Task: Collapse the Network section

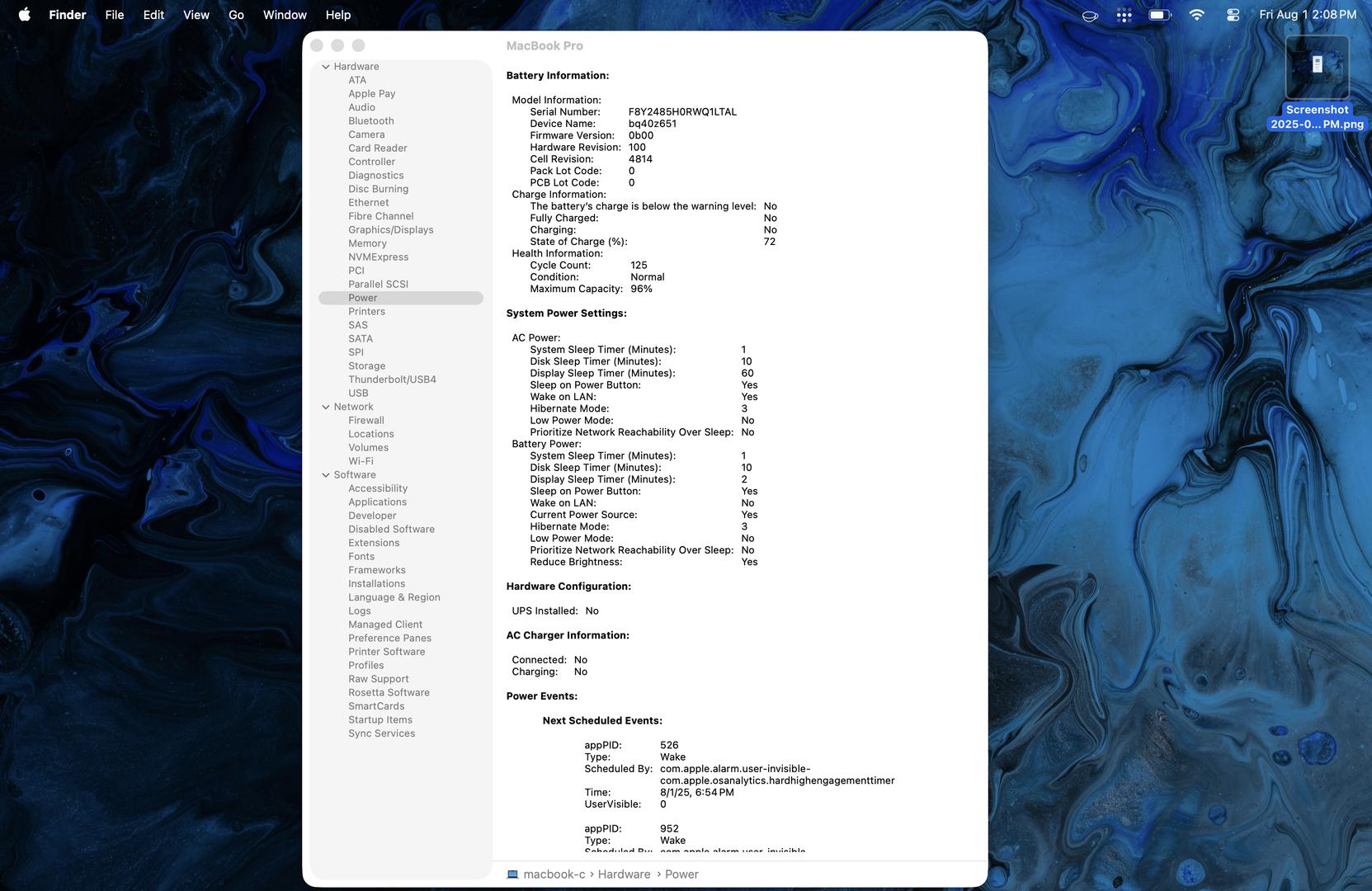Action: click(326, 407)
